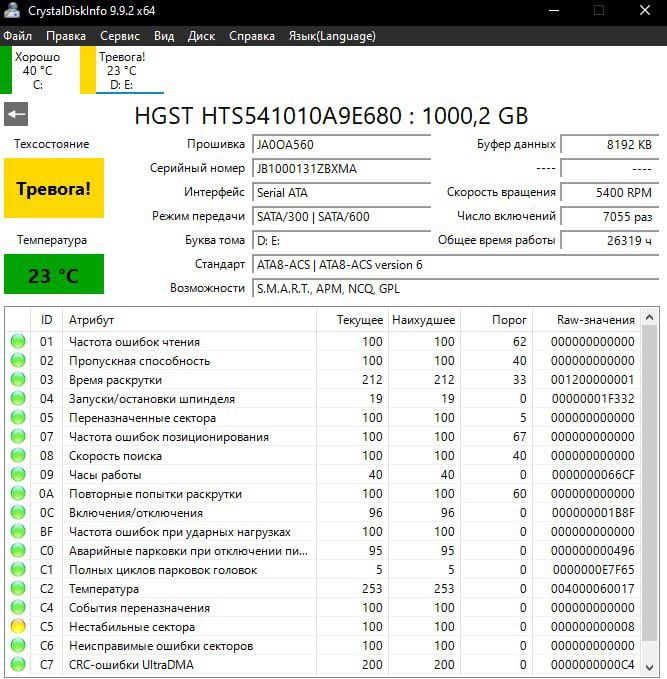Click the previous disk arrow button
The width and height of the screenshot is (667, 679).
(x=16, y=114)
